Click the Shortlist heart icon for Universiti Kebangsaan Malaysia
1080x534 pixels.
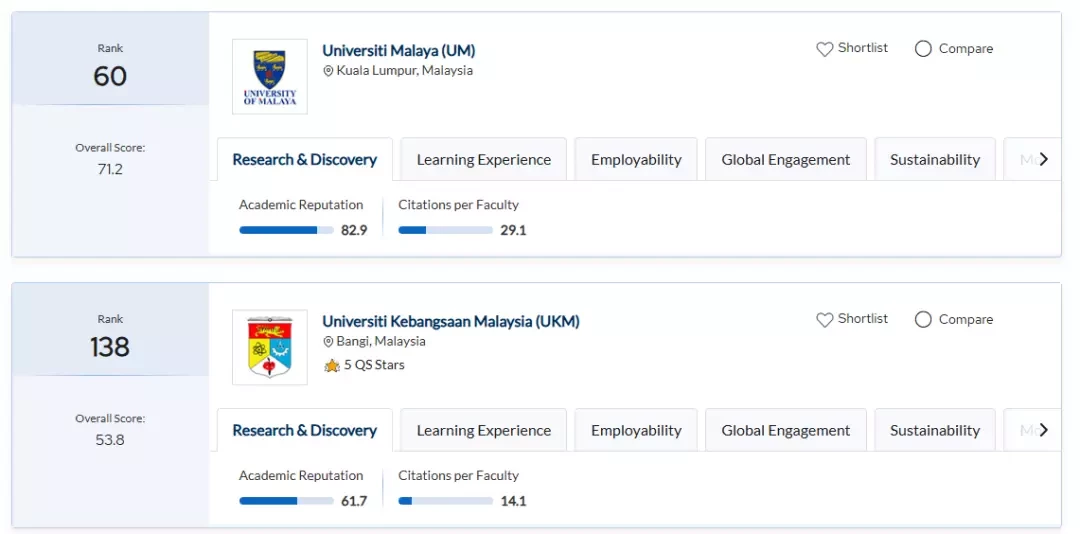click(x=824, y=320)
